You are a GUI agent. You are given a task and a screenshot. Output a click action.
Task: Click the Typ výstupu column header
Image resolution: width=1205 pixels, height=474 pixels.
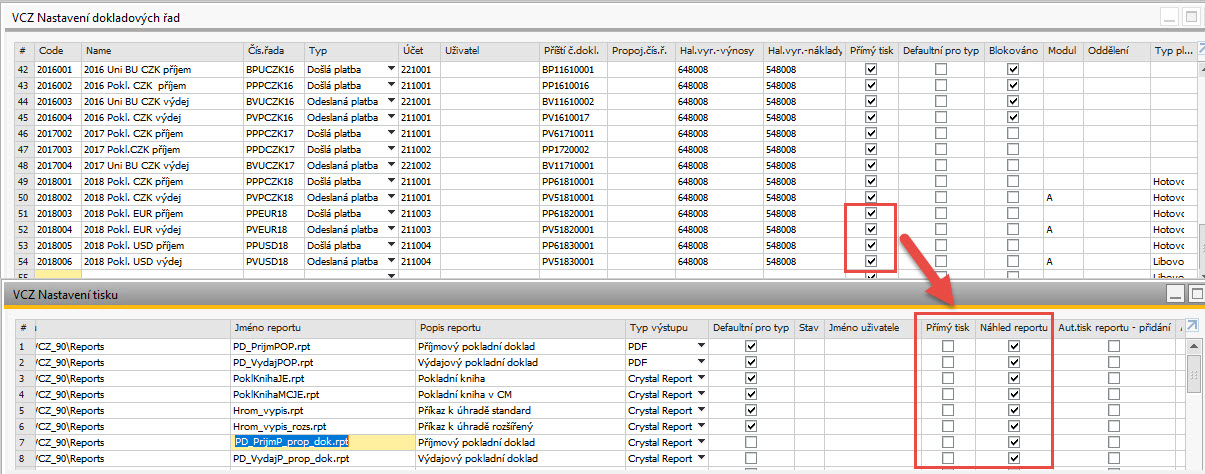[x=667, y=327]
